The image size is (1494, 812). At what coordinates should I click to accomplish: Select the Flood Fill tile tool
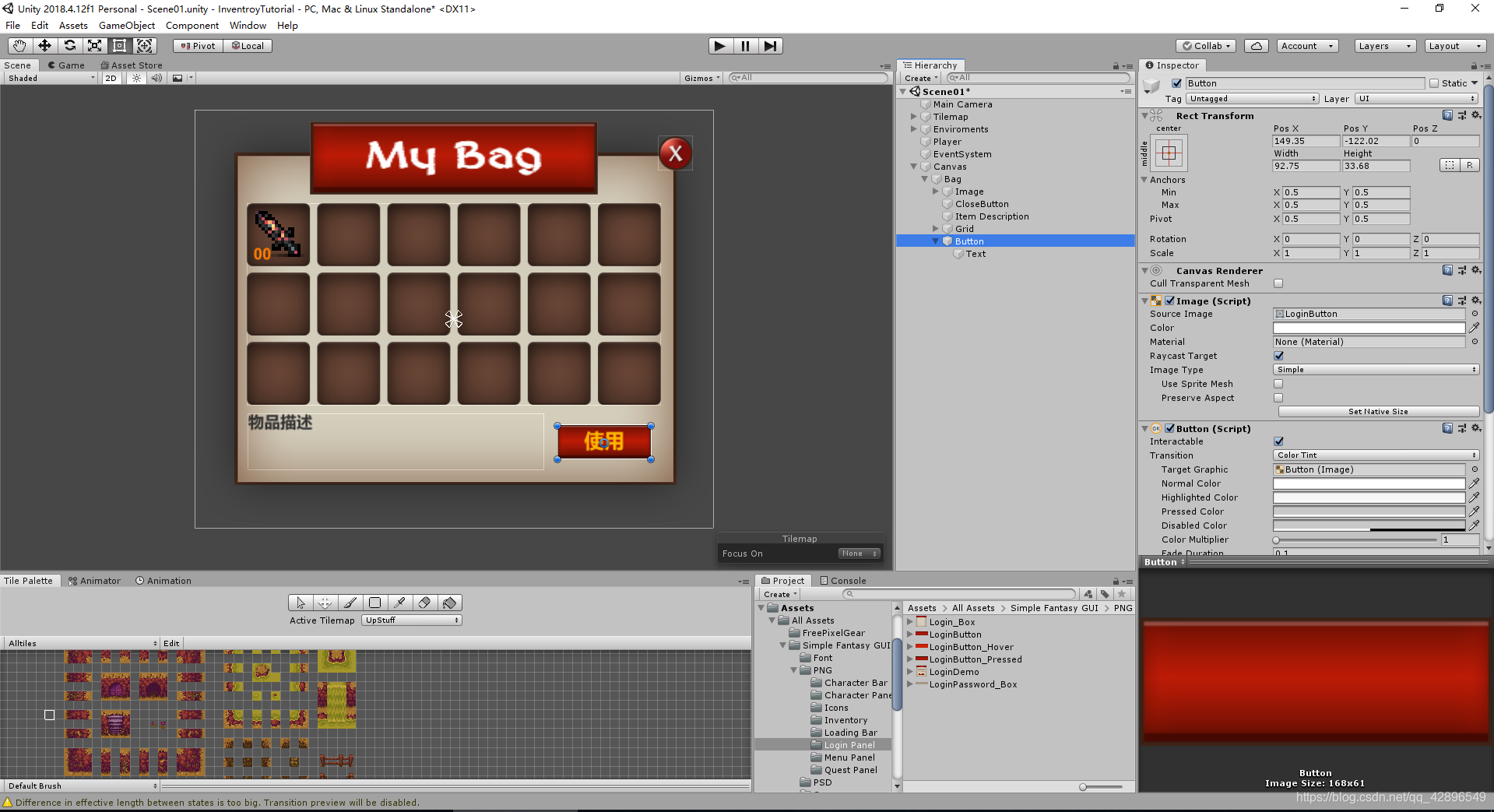(x=449, y=603)
